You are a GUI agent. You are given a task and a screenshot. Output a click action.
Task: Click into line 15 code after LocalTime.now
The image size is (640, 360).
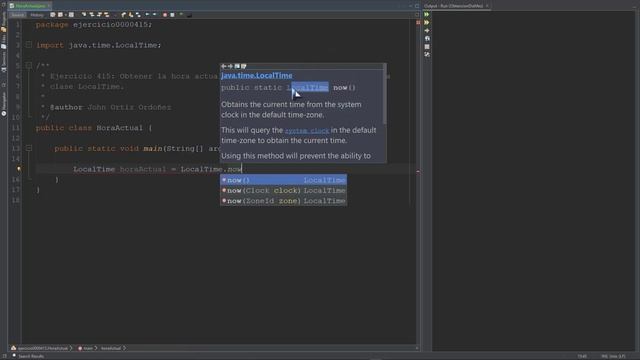click(x=242, y=169)
